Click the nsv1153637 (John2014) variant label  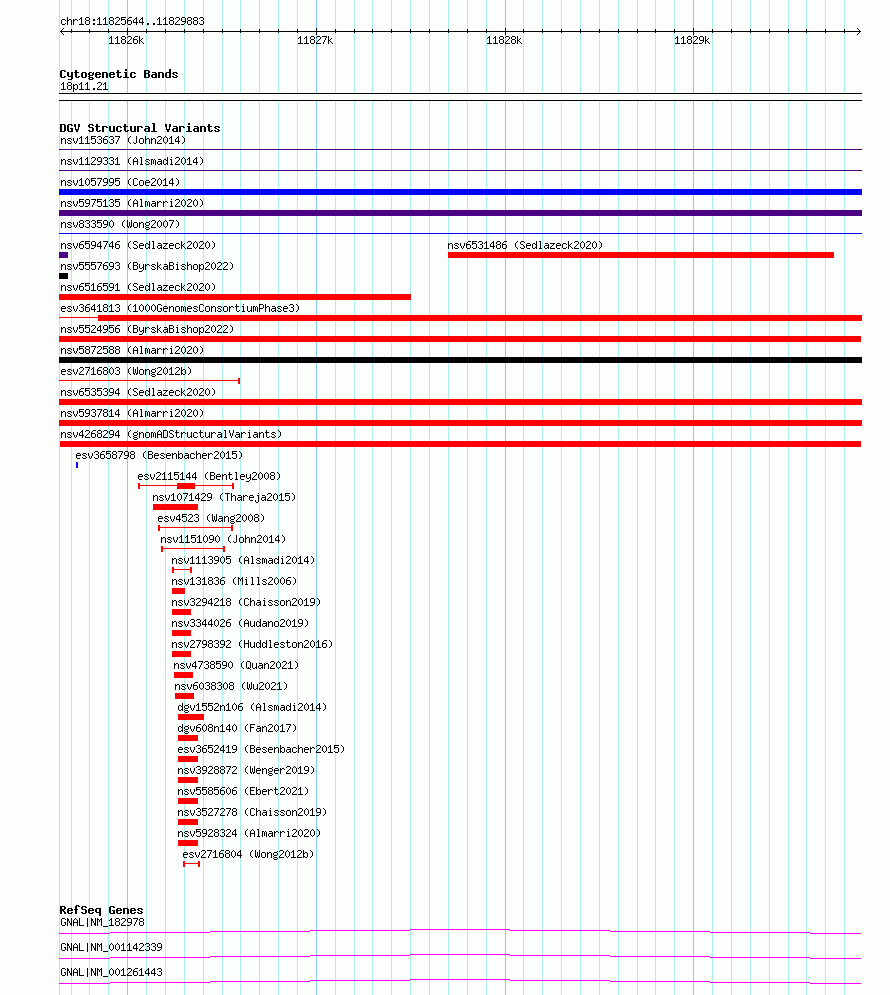(x=123, y=140)
